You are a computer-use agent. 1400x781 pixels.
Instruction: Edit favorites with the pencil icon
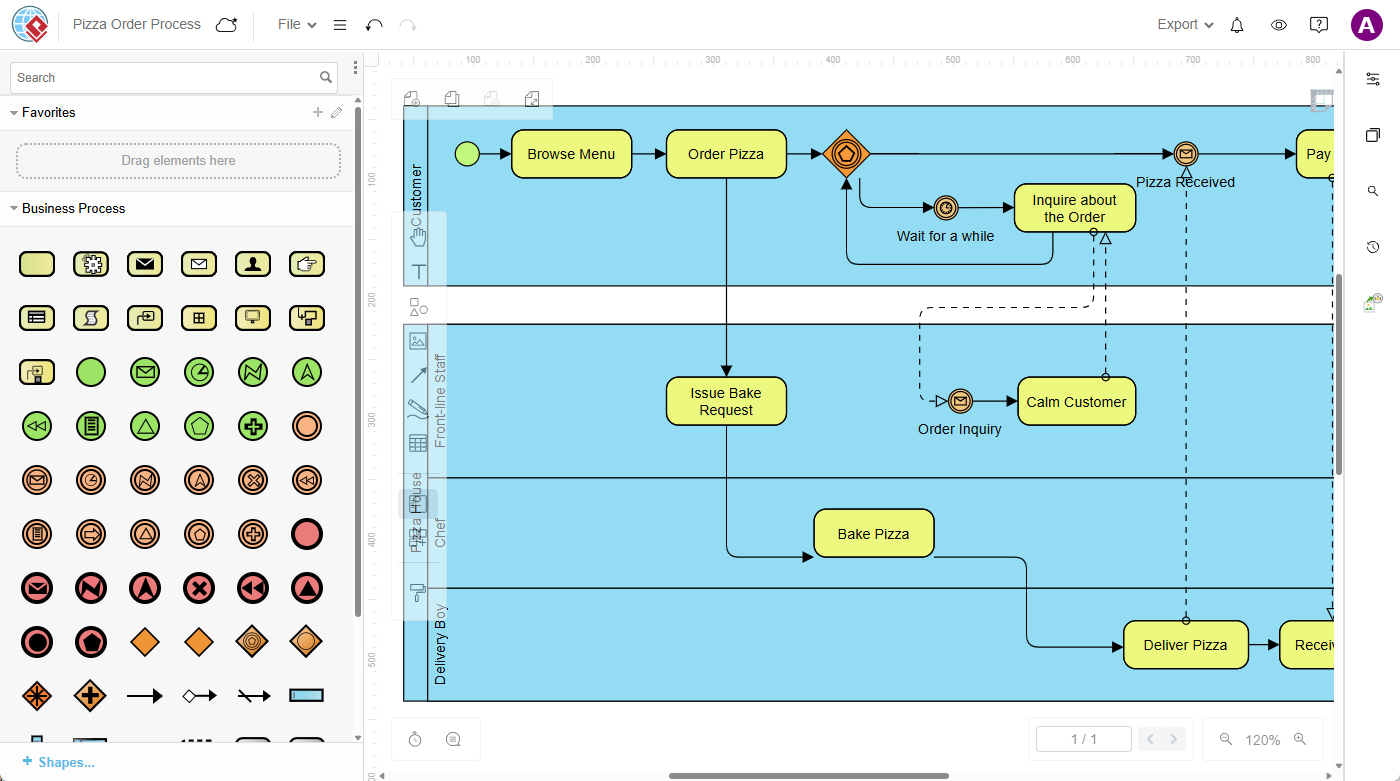337,113
